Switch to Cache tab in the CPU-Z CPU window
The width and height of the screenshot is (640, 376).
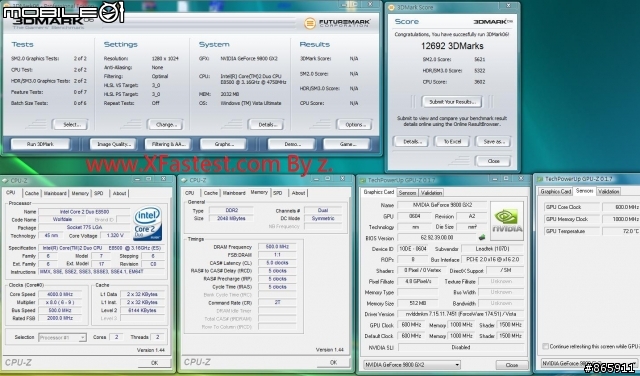31,194
